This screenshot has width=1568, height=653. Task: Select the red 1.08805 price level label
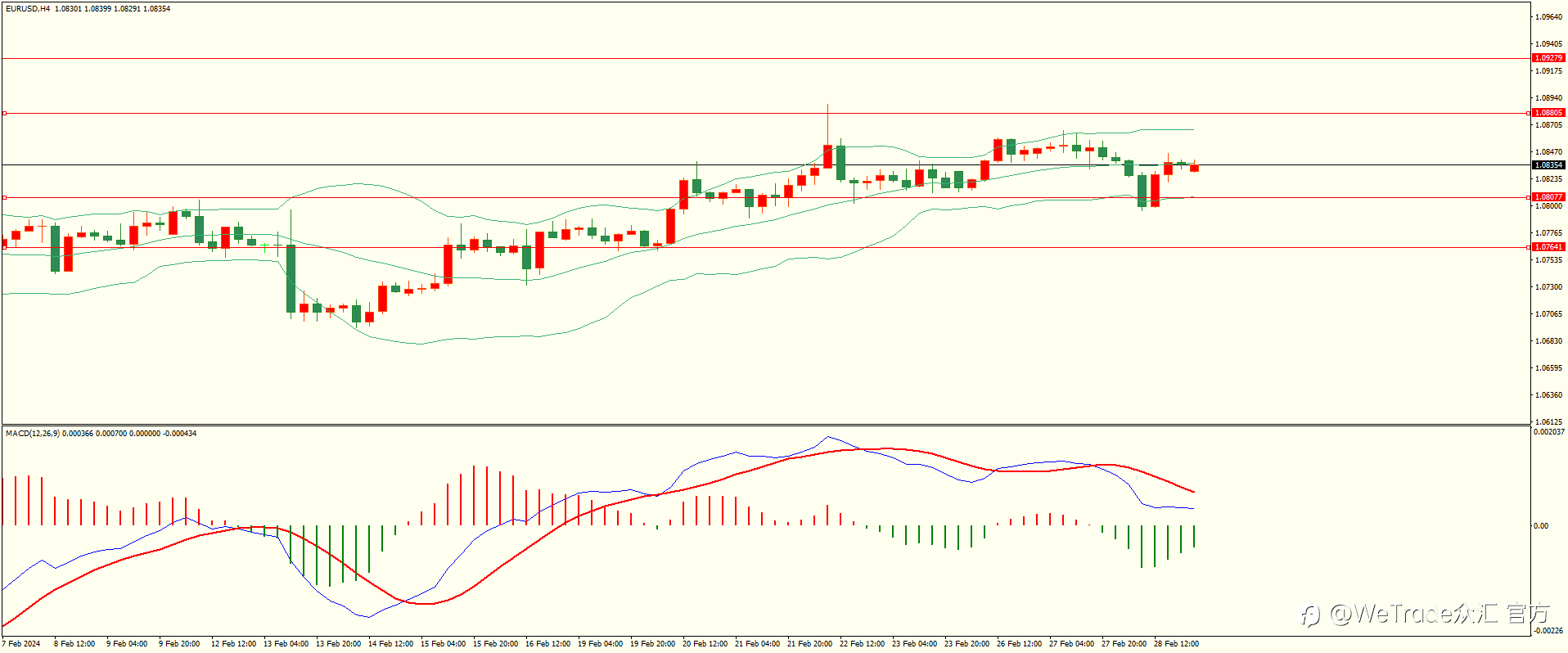[1548, 113]
